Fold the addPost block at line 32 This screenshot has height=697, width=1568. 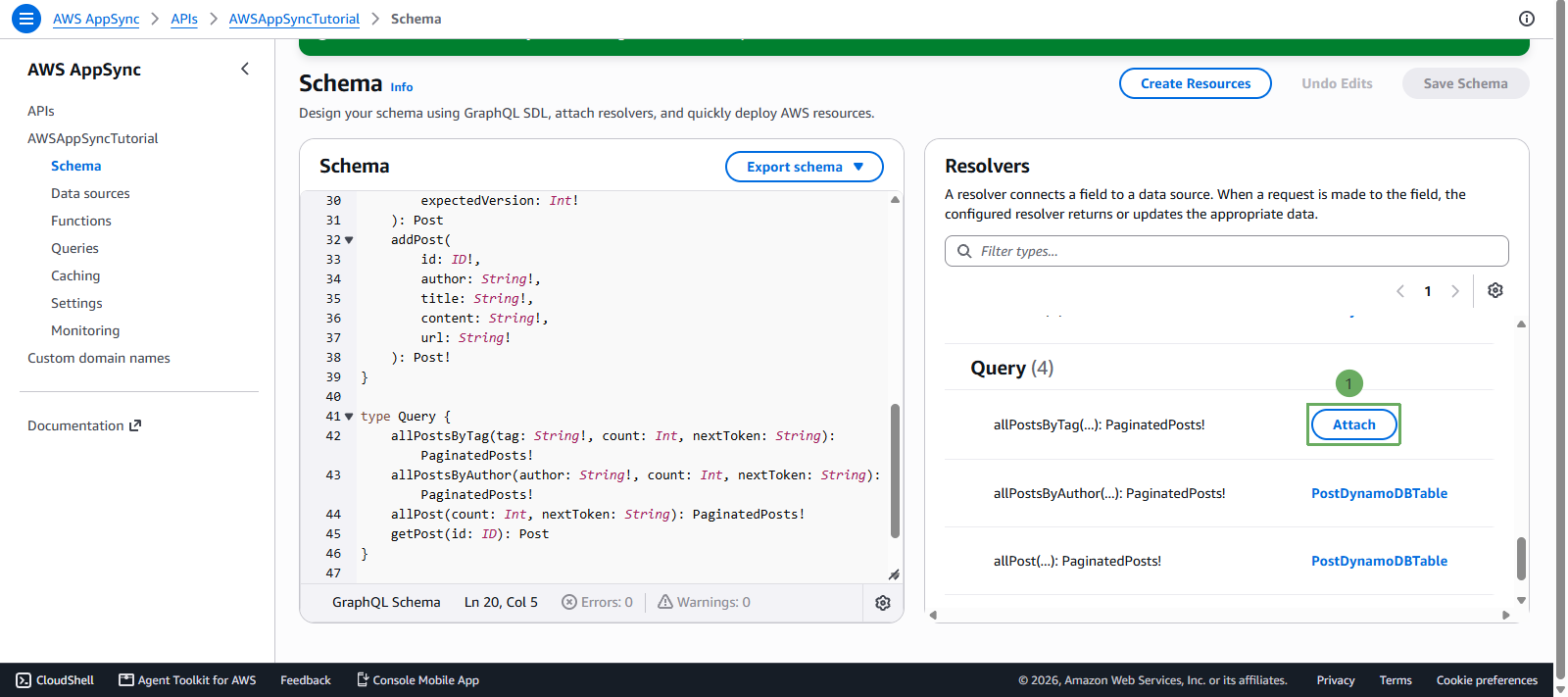point(349,240)
